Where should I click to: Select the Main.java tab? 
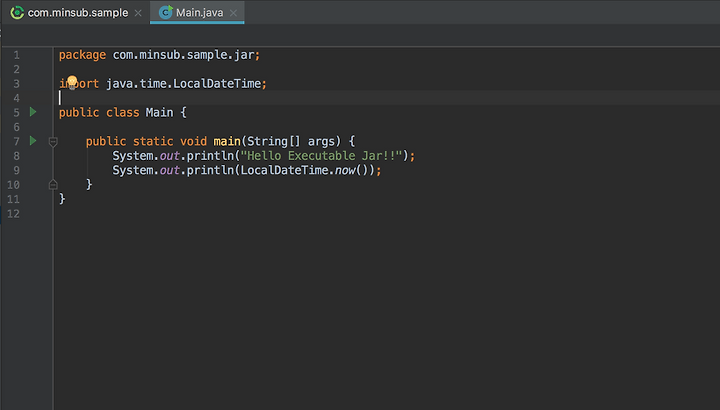[x=197, y=12]
